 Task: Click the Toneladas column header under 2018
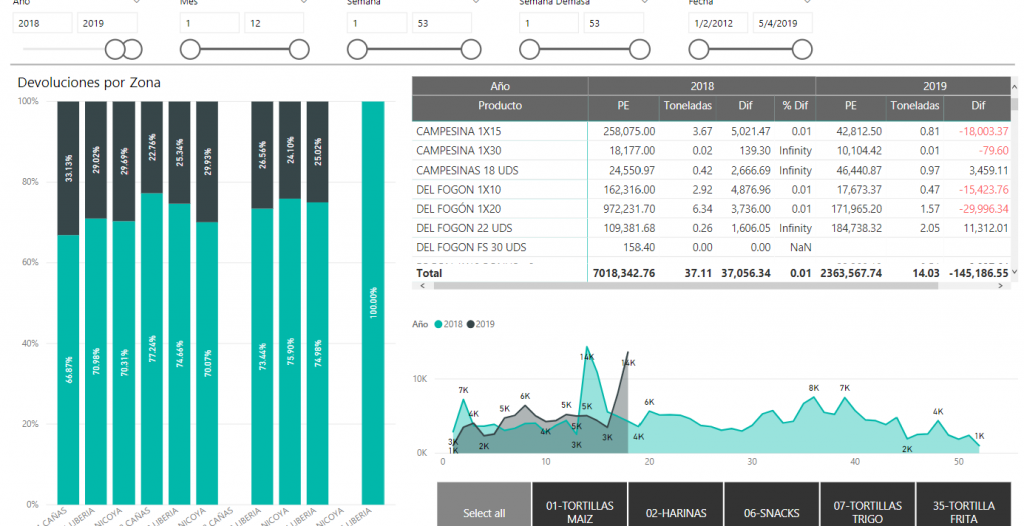pos(687,105)
